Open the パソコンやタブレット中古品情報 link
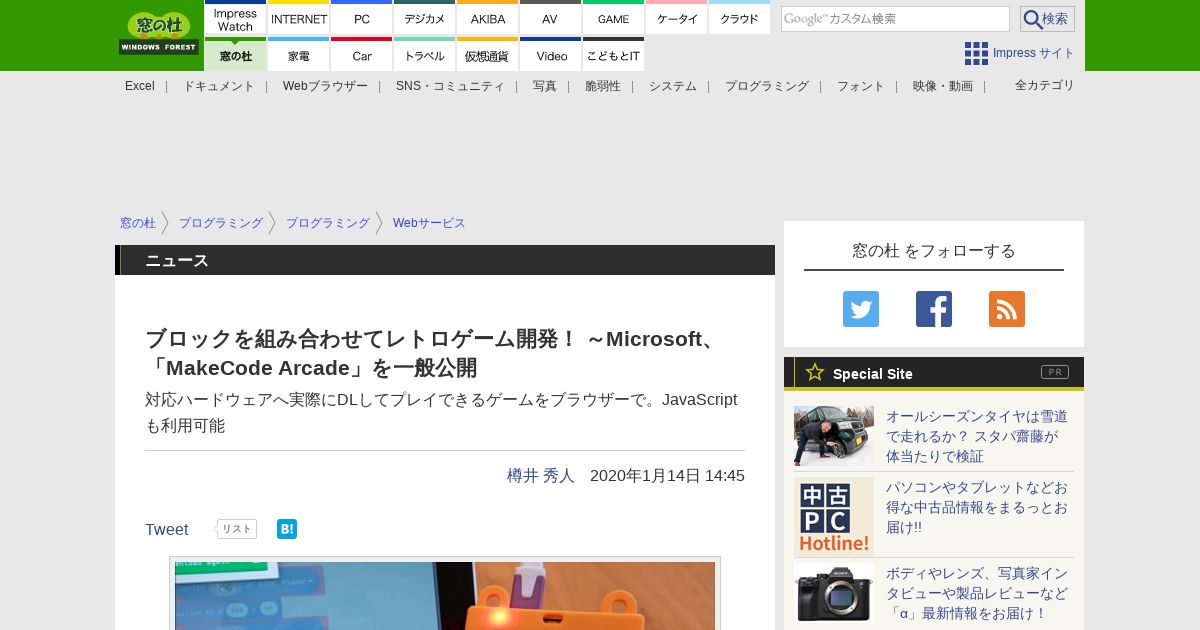This screenshot has width=1200, height=630. point(977,507)
